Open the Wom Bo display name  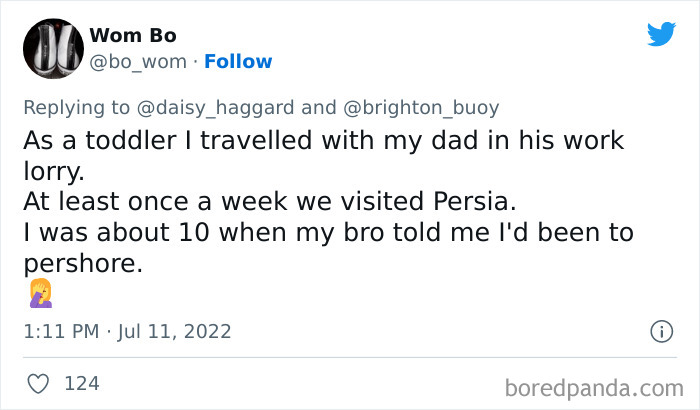coord(133,36)
